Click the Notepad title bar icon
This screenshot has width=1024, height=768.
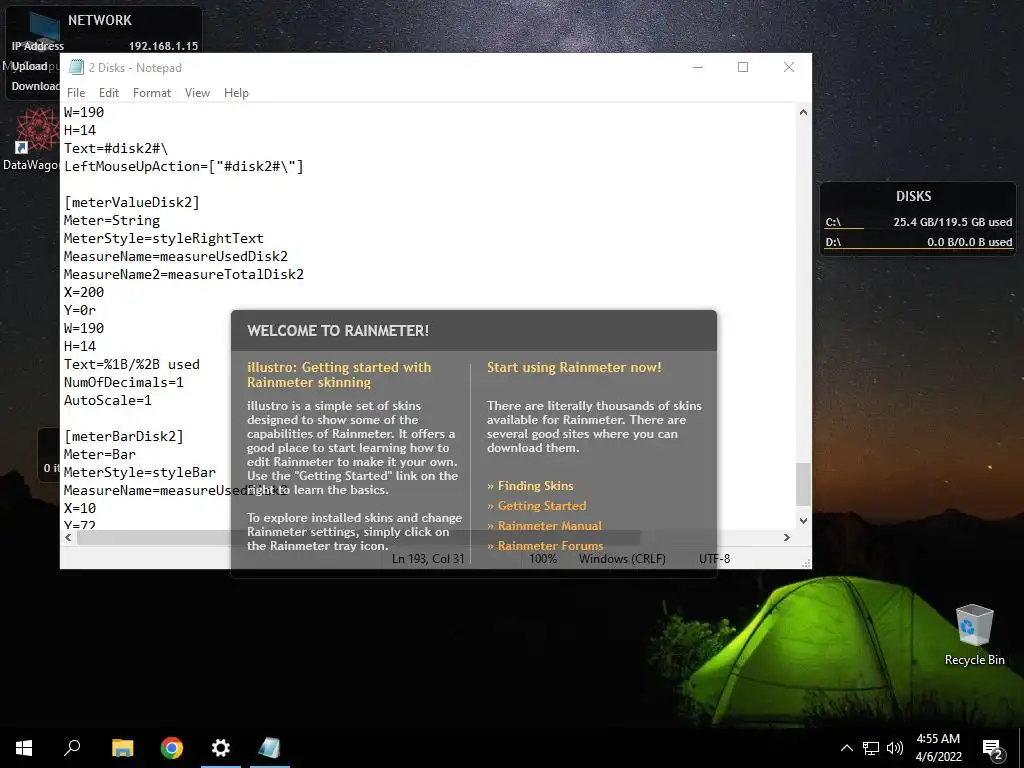click(x=76, y=67)
